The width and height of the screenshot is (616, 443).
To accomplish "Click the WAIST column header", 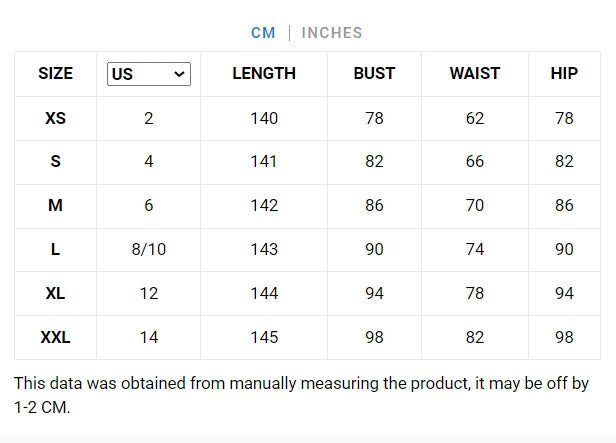I will coord(475,74).
